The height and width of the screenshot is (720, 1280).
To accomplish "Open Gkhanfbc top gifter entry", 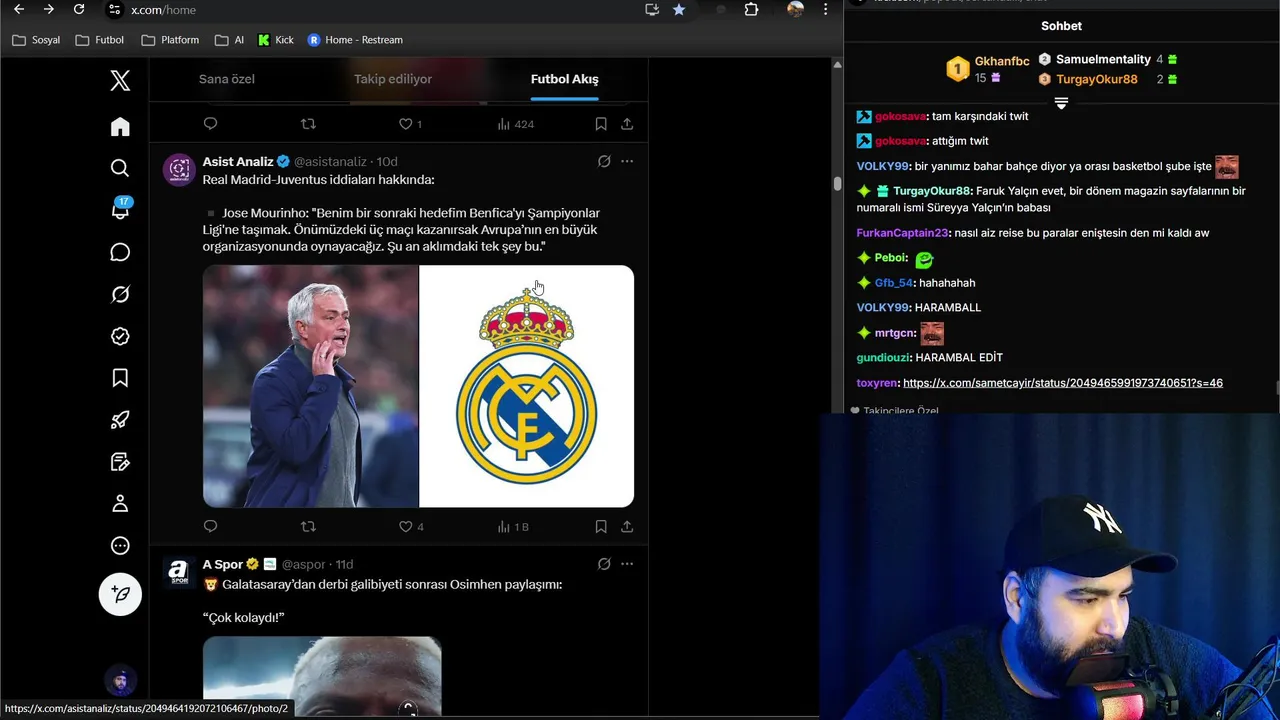I will (989, 69).
